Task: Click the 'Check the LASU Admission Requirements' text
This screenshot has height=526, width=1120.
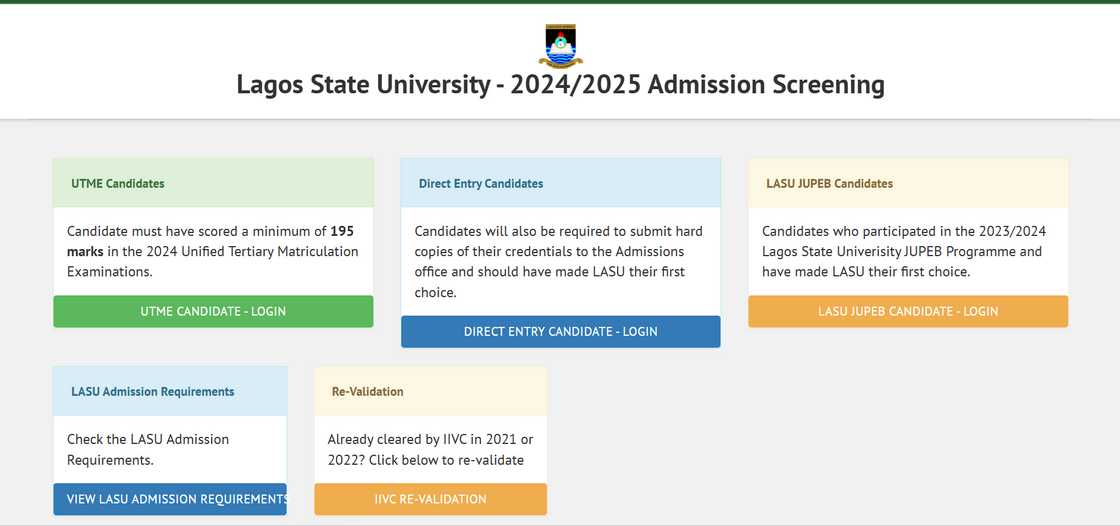Action: pos(148,450)
